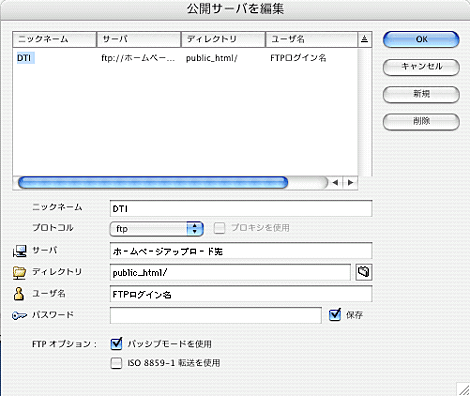
Task: Click the scroll left arrow under list
Action: 335,182
